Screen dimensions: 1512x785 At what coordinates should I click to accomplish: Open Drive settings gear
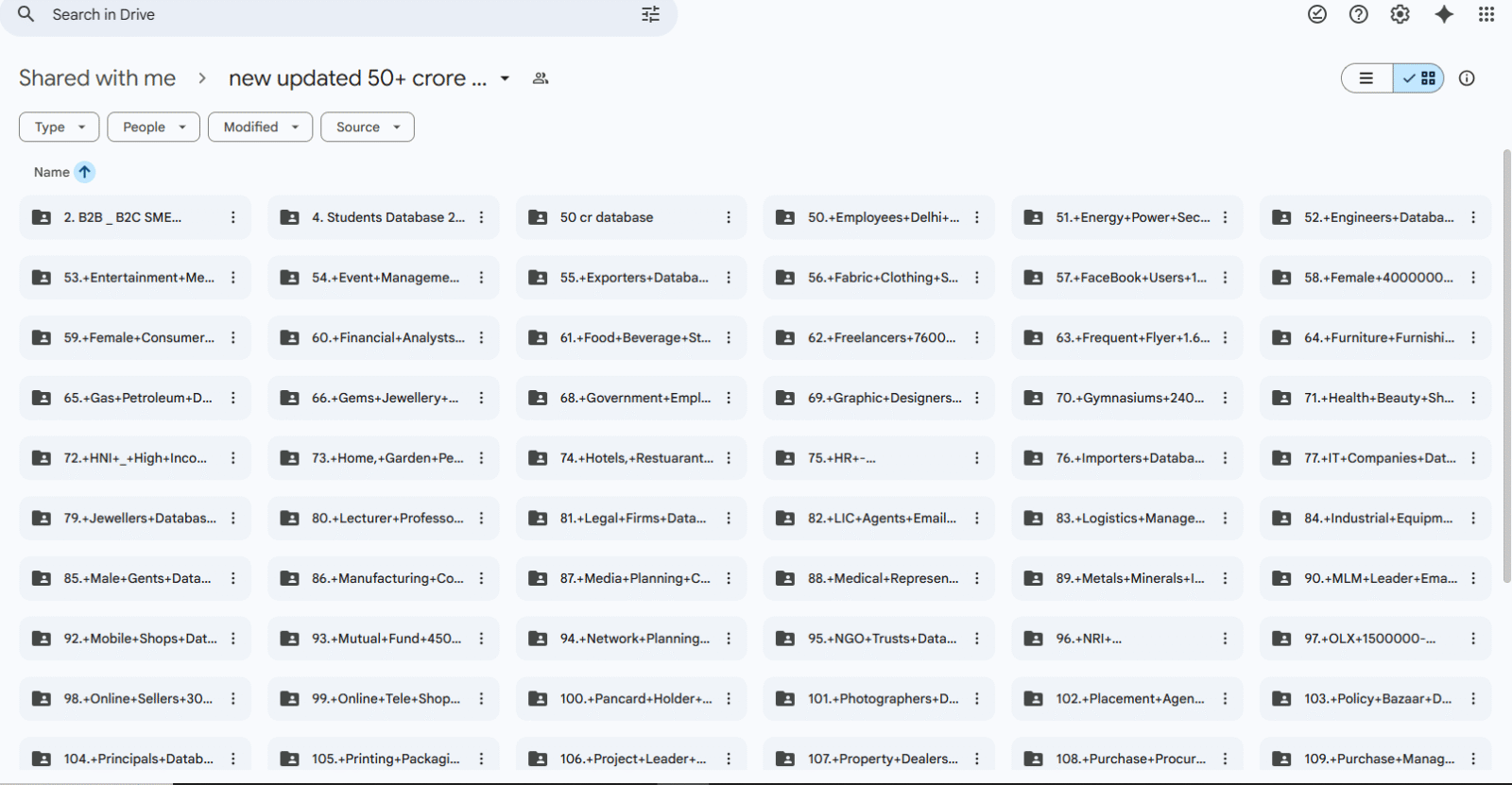point(1400,14)
